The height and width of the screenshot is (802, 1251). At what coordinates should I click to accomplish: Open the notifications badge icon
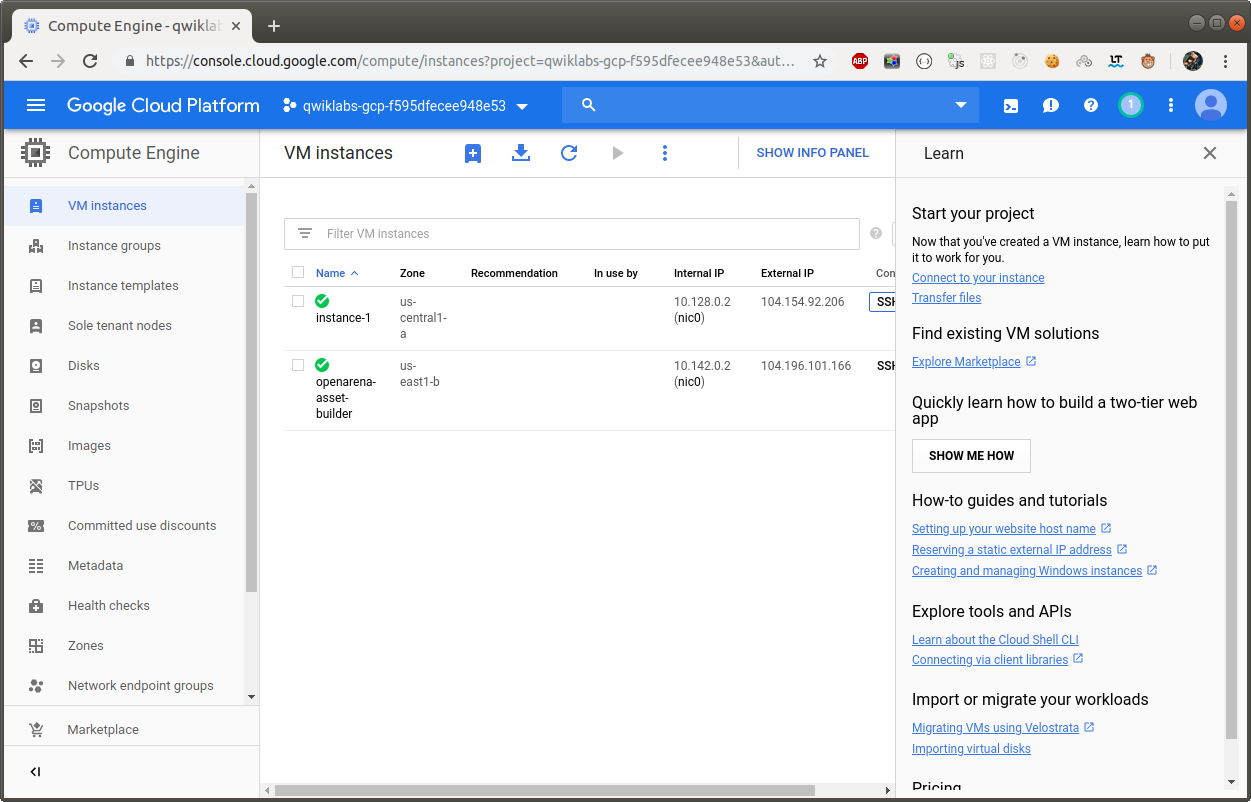click(x=1131, y=105)
